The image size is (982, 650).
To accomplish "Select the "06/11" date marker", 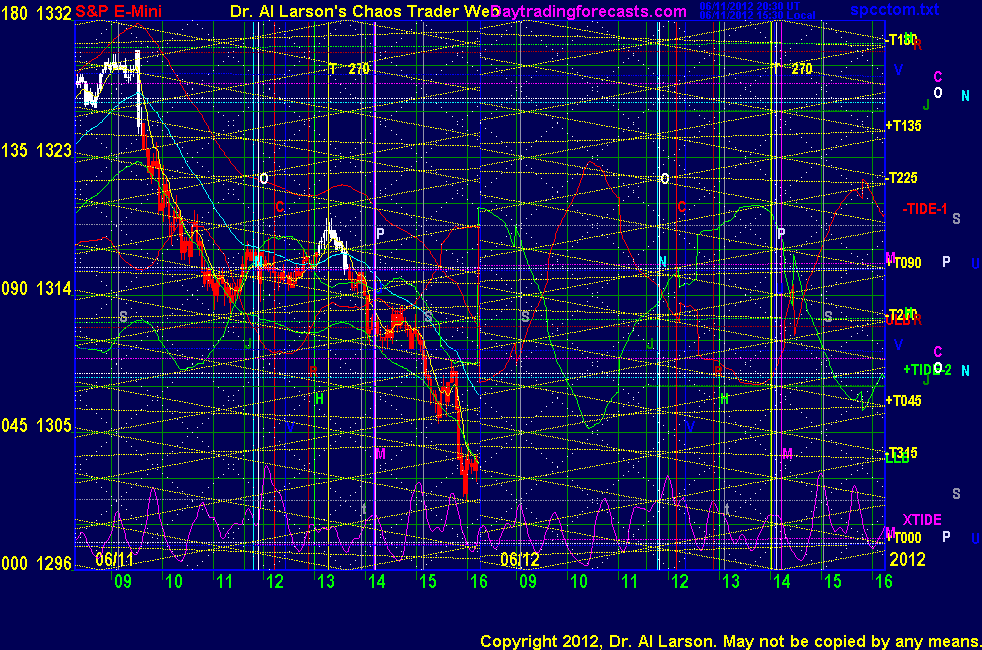I will (x=115, y=559).
